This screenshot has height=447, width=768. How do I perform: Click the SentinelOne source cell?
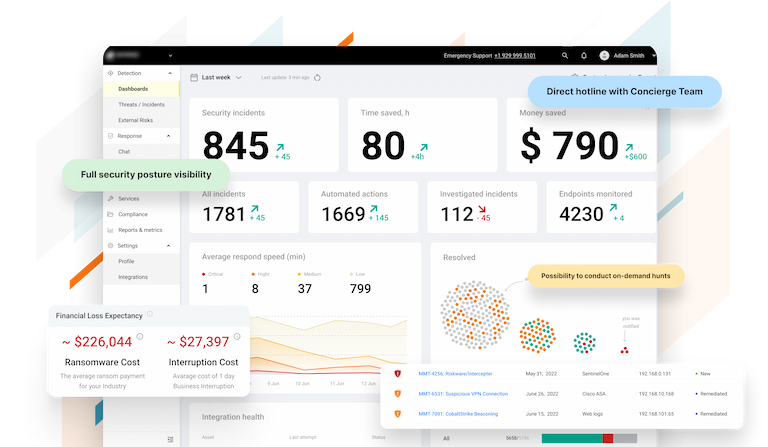(596, 374)
